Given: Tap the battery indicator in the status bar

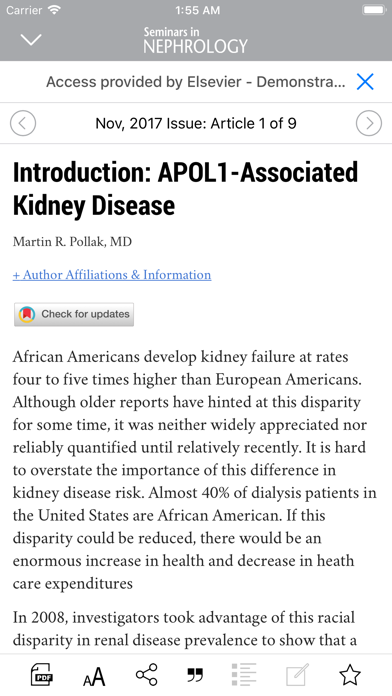Looking at the screenshot, I should coord(374,10).
